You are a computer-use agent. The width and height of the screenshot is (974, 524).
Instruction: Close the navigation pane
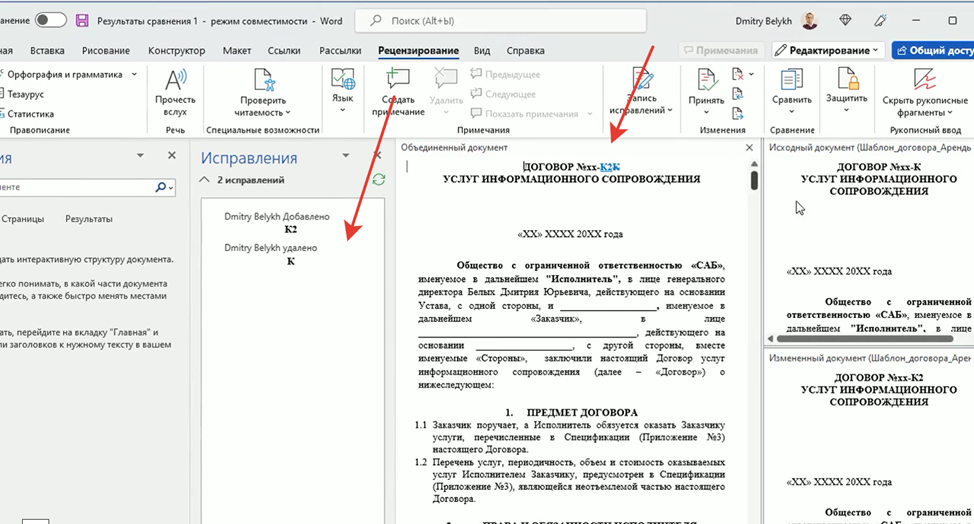tap(171, 155)
